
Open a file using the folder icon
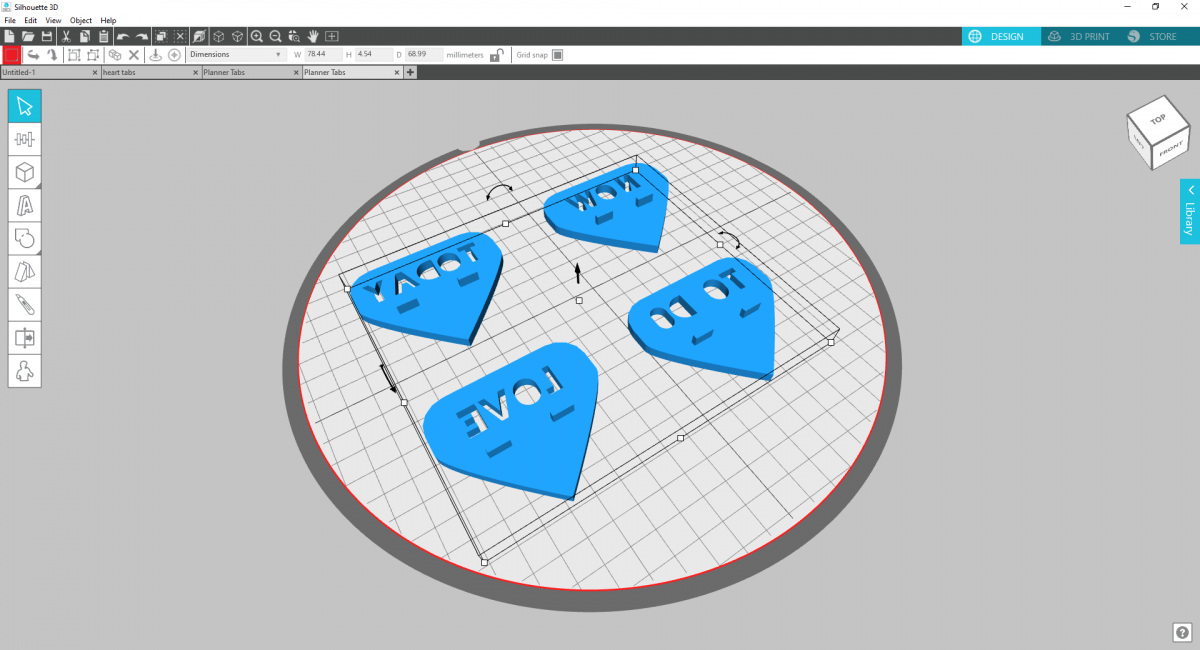coord(28,36)
